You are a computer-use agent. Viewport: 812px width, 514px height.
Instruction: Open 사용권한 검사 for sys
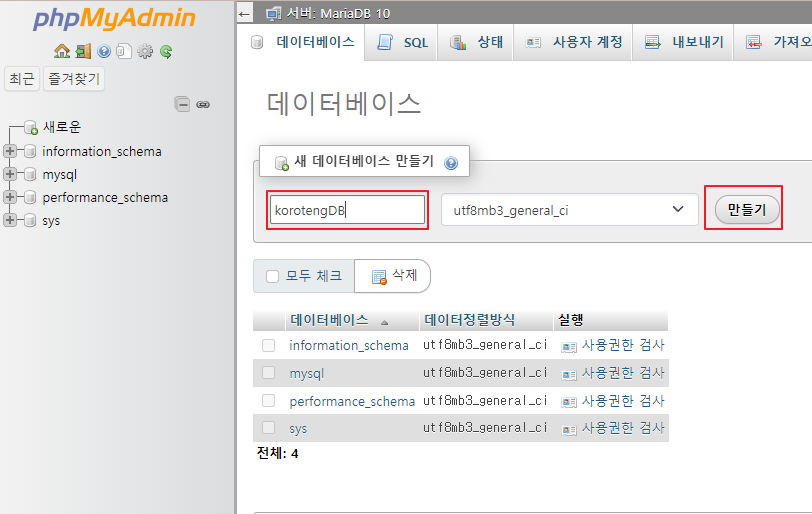coord(613,428)
